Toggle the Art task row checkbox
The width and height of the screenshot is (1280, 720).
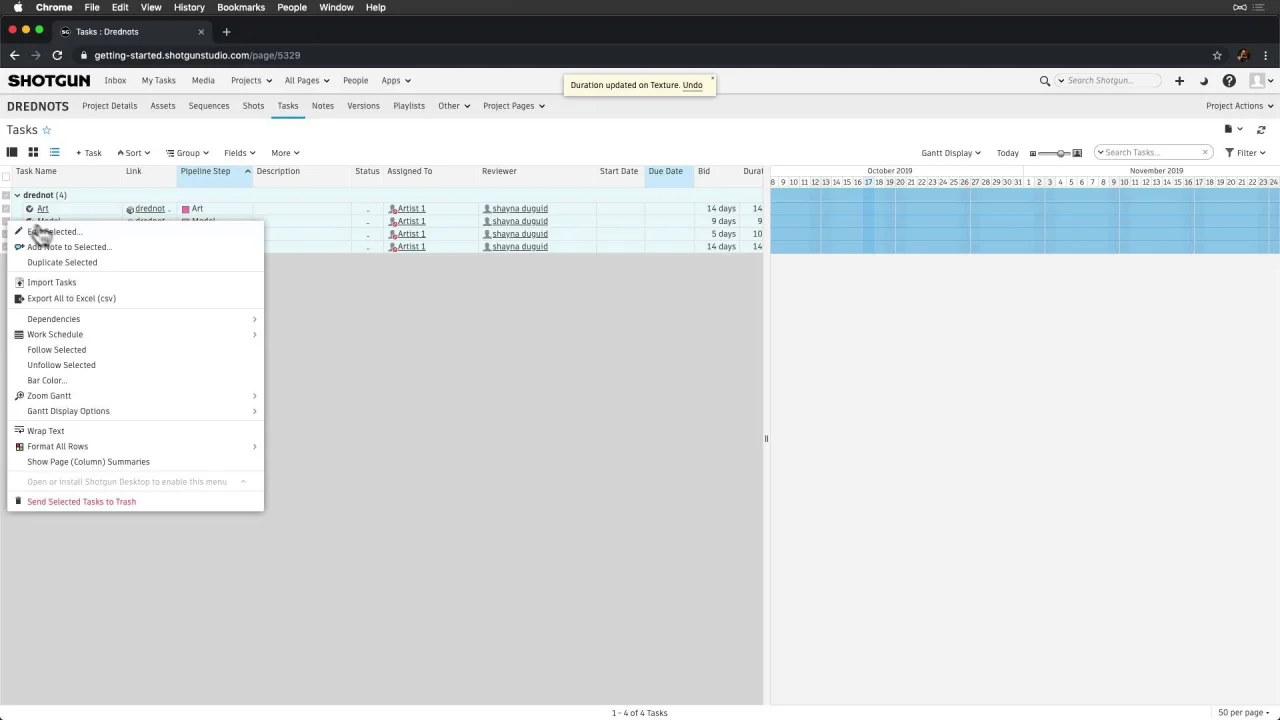coord(6,209)
